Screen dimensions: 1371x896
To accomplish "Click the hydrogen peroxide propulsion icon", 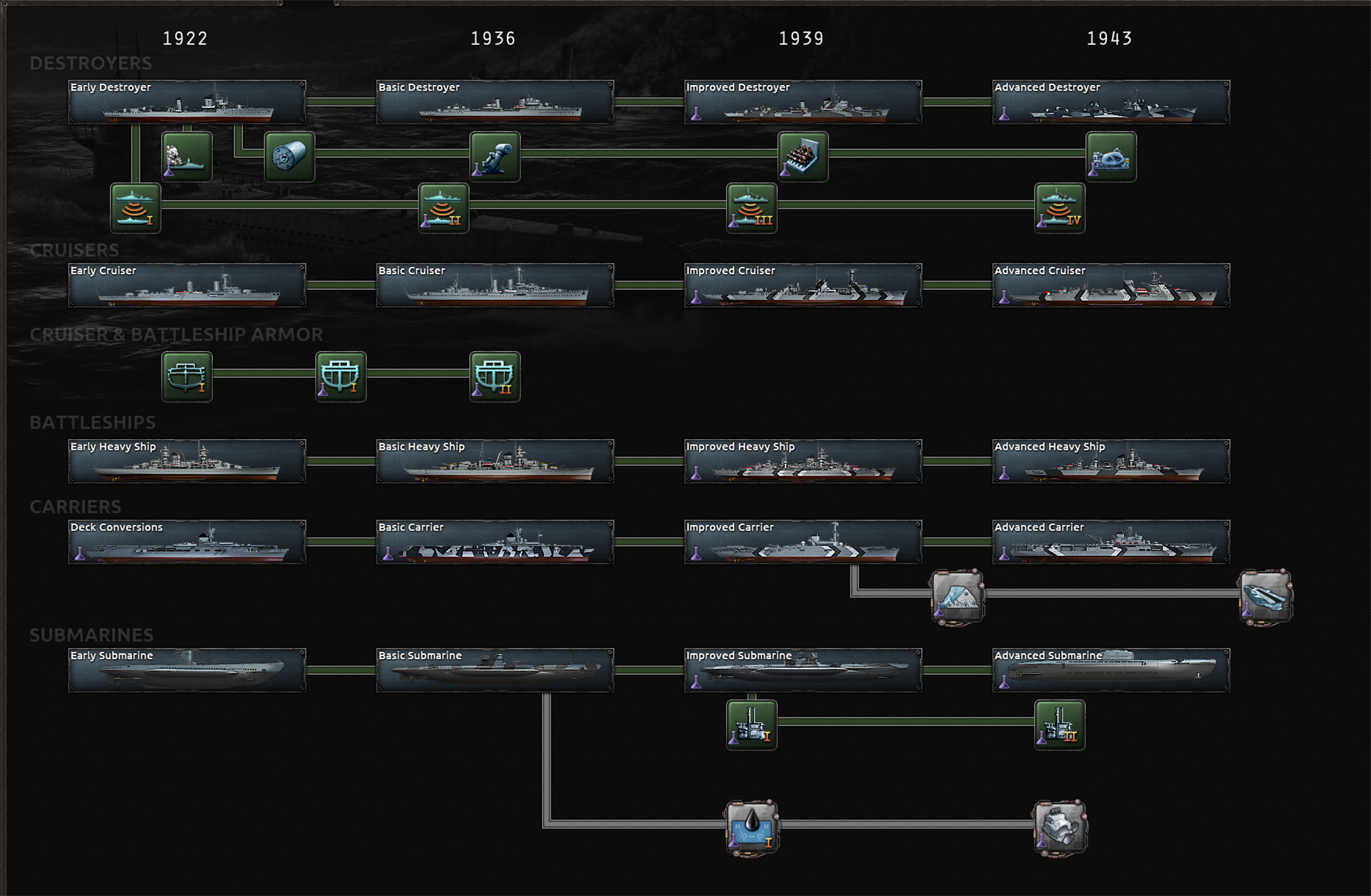I will (x=752, y=827).
